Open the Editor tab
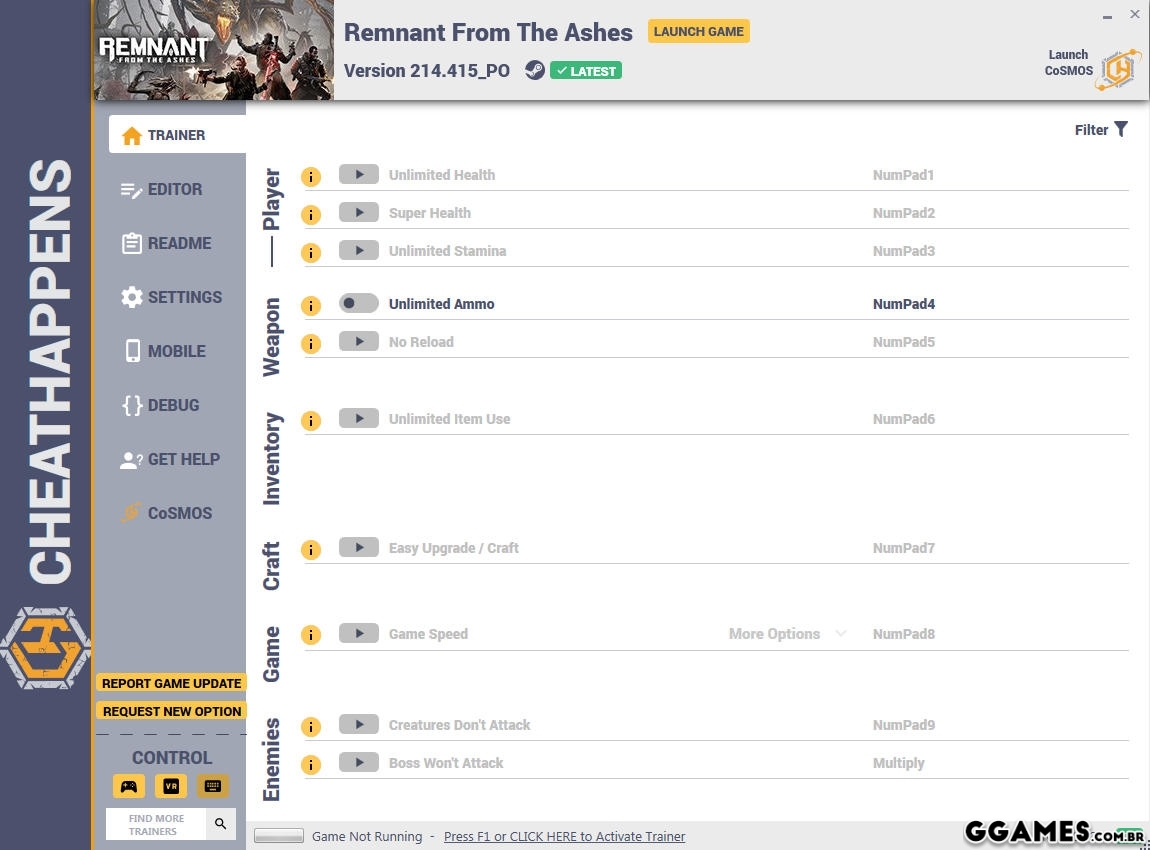Image resolution: width=1150 pixels, height=850 pixels. [x=175, y=189]
